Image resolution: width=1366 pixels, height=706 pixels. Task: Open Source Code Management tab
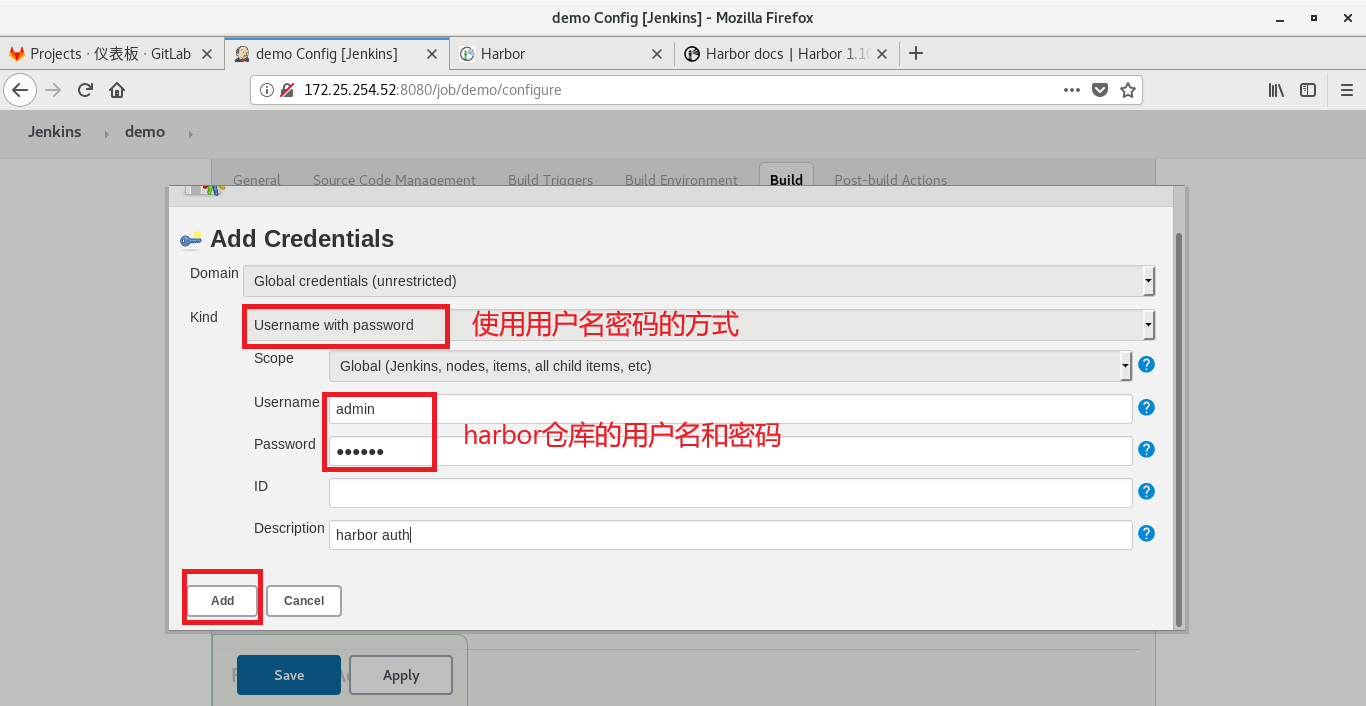(394, 180)
